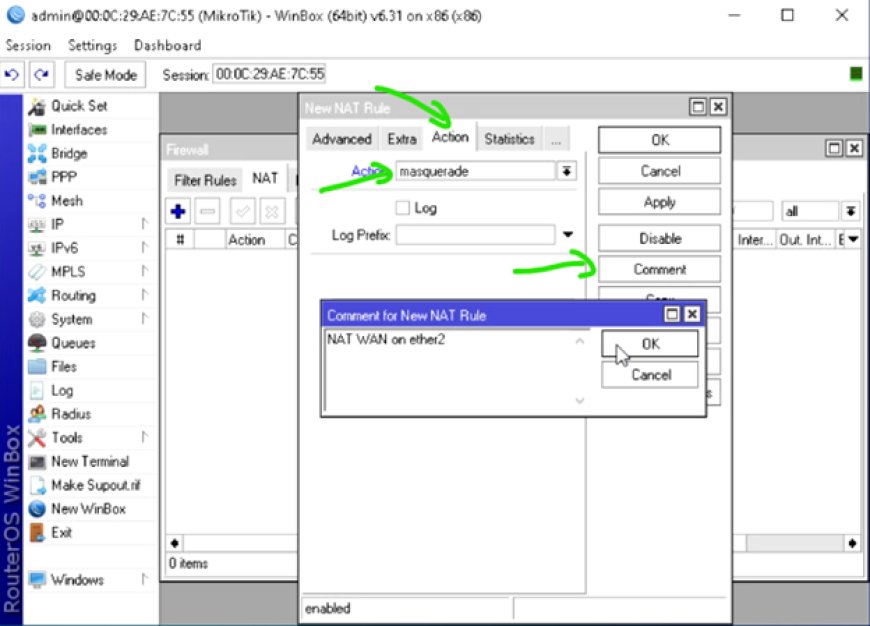
Task: Select the Action tab in NAT Rule
Action: click(450, 137)
